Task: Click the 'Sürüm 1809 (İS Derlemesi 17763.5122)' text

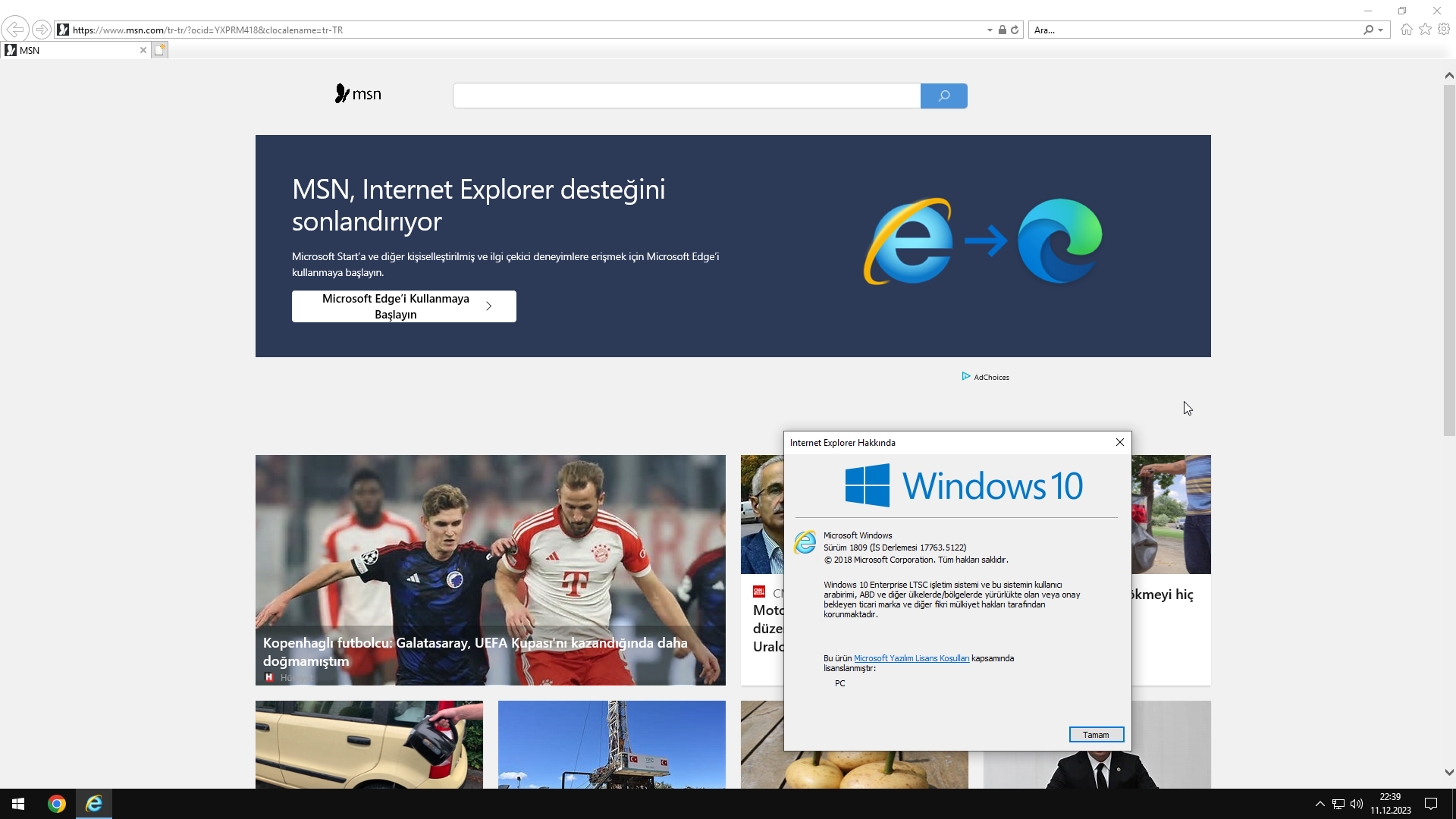Action: click(x=895, y=548)
